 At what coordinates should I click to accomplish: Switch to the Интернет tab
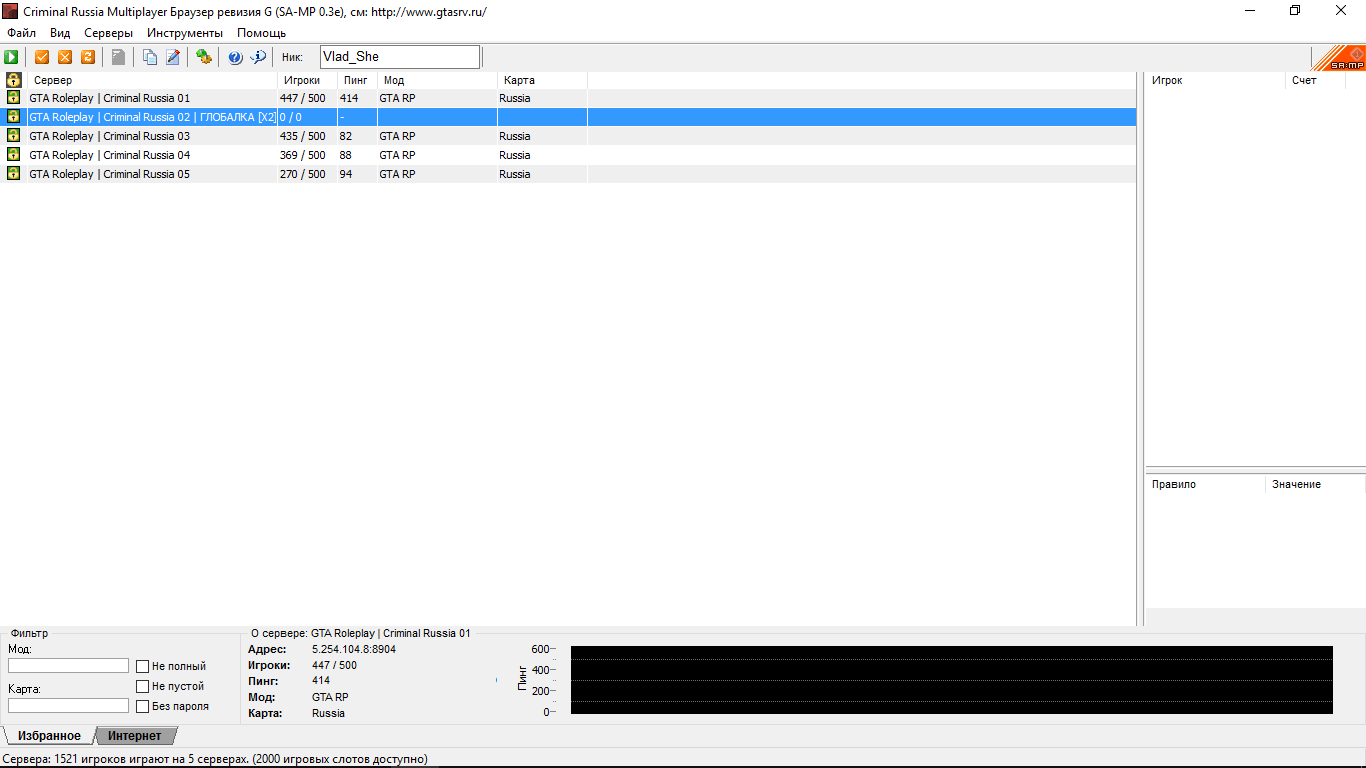pos(135,736)
